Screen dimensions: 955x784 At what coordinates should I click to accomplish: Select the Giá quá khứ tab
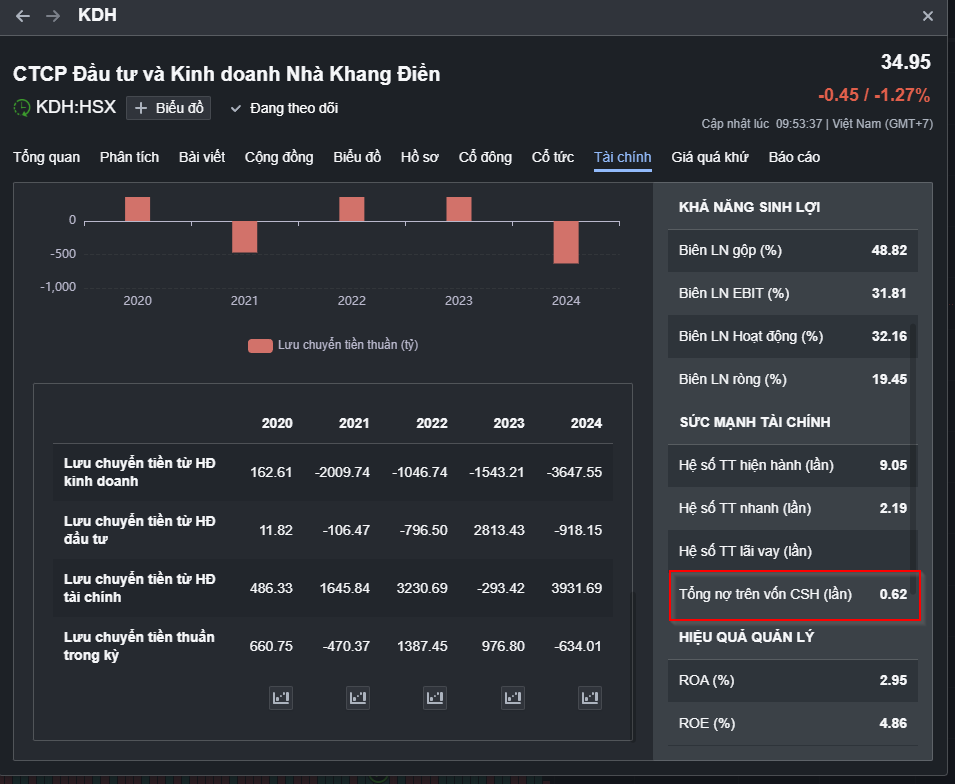pos(710,157)
